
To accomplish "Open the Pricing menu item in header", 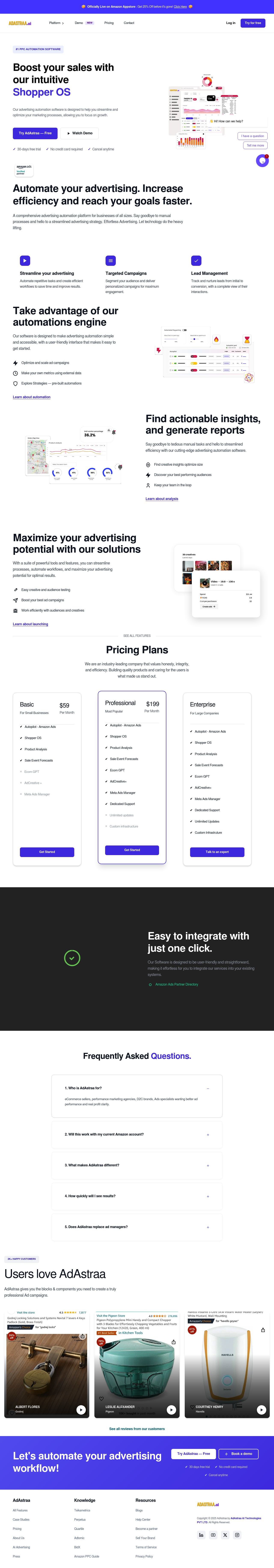I will [x=109, y=23].
